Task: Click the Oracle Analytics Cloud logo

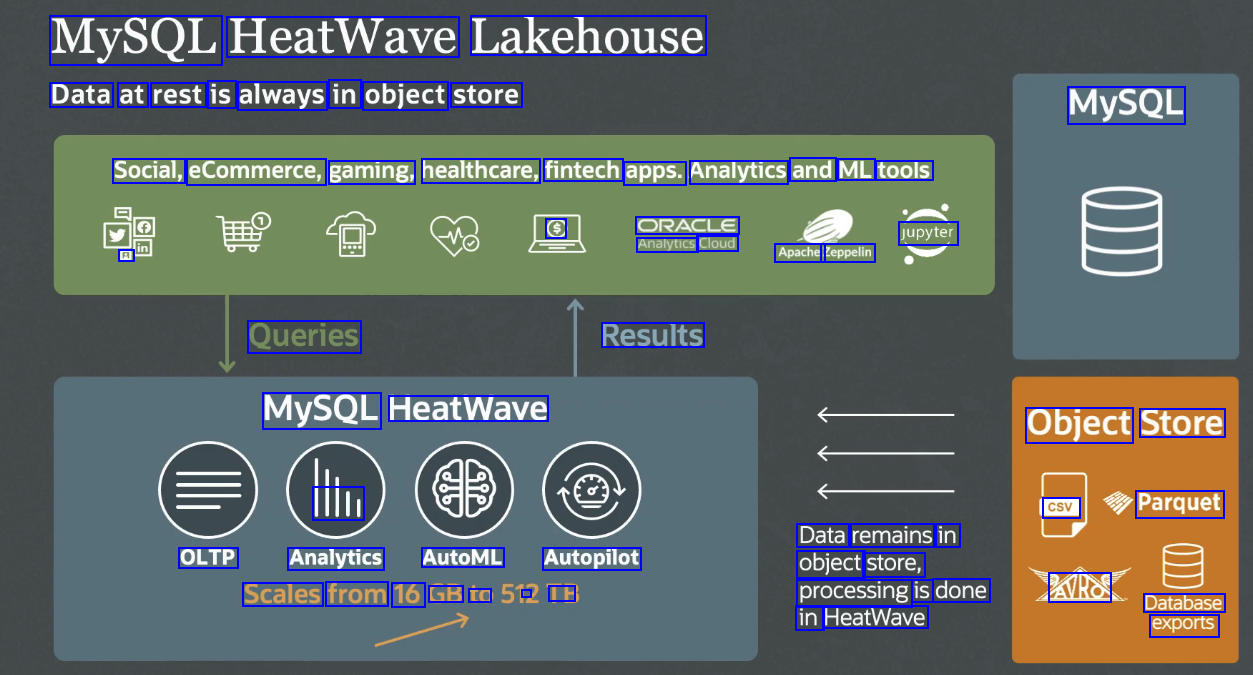Action: coord(687,234)
